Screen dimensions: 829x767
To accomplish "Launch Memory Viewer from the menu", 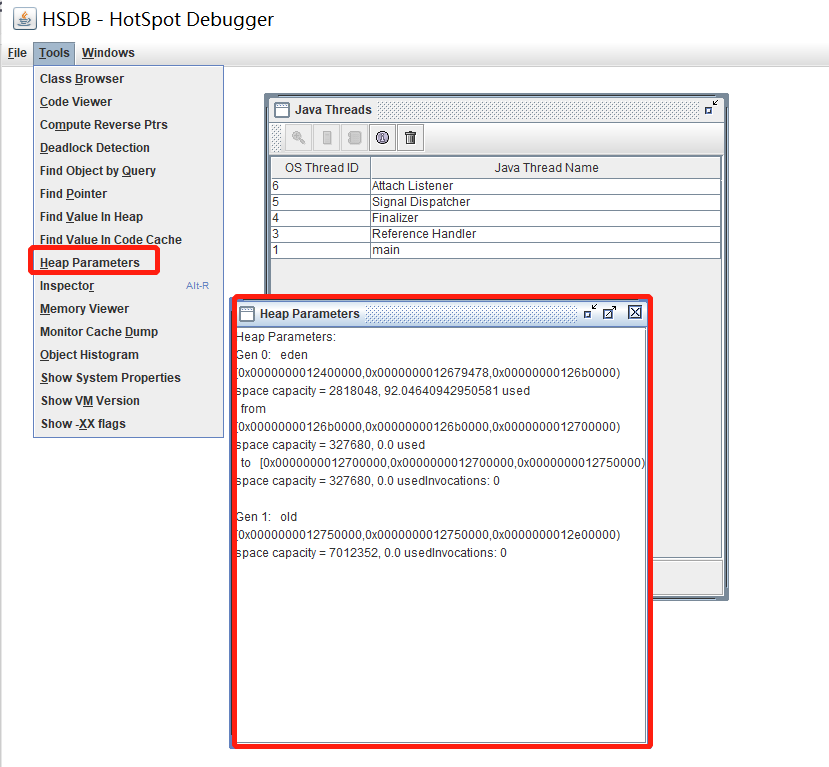I will pos(128,309).
